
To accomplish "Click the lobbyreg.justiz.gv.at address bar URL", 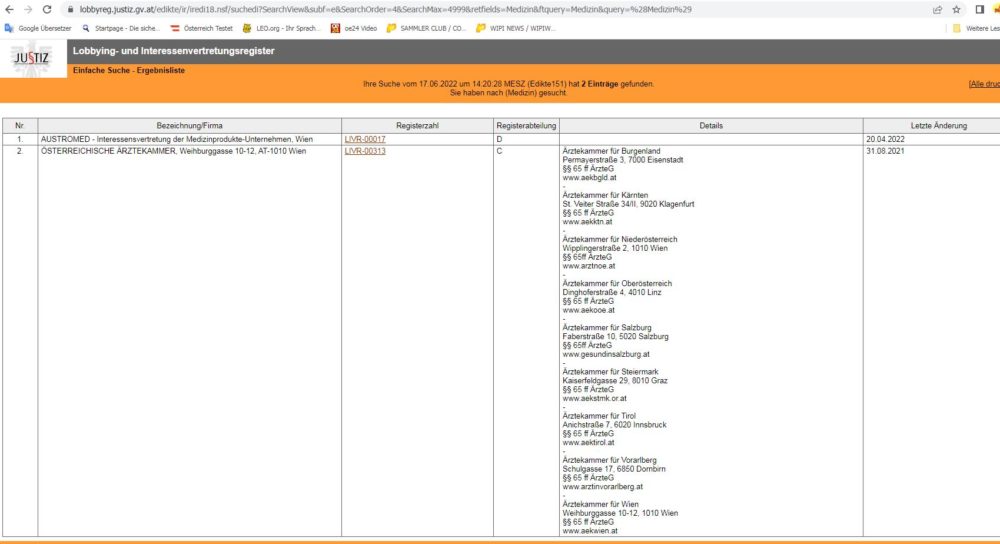I will [385, 10].
